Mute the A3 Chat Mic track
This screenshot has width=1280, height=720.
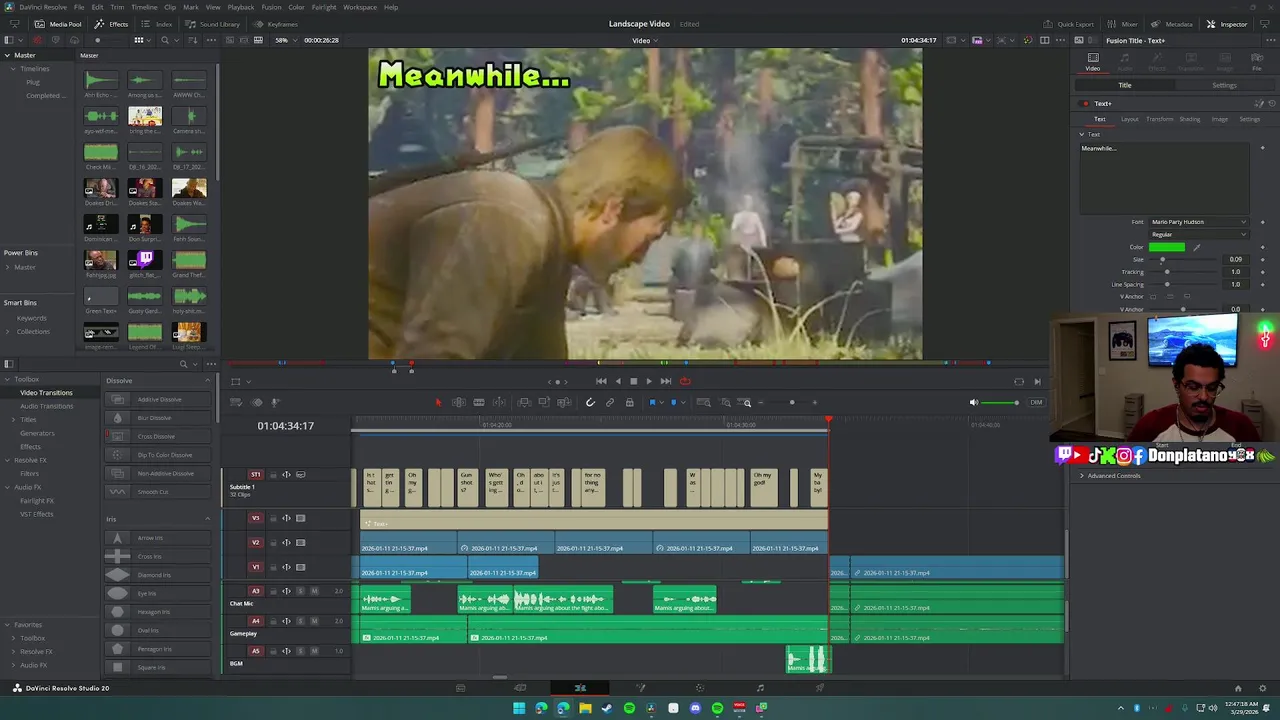(314, 591)
